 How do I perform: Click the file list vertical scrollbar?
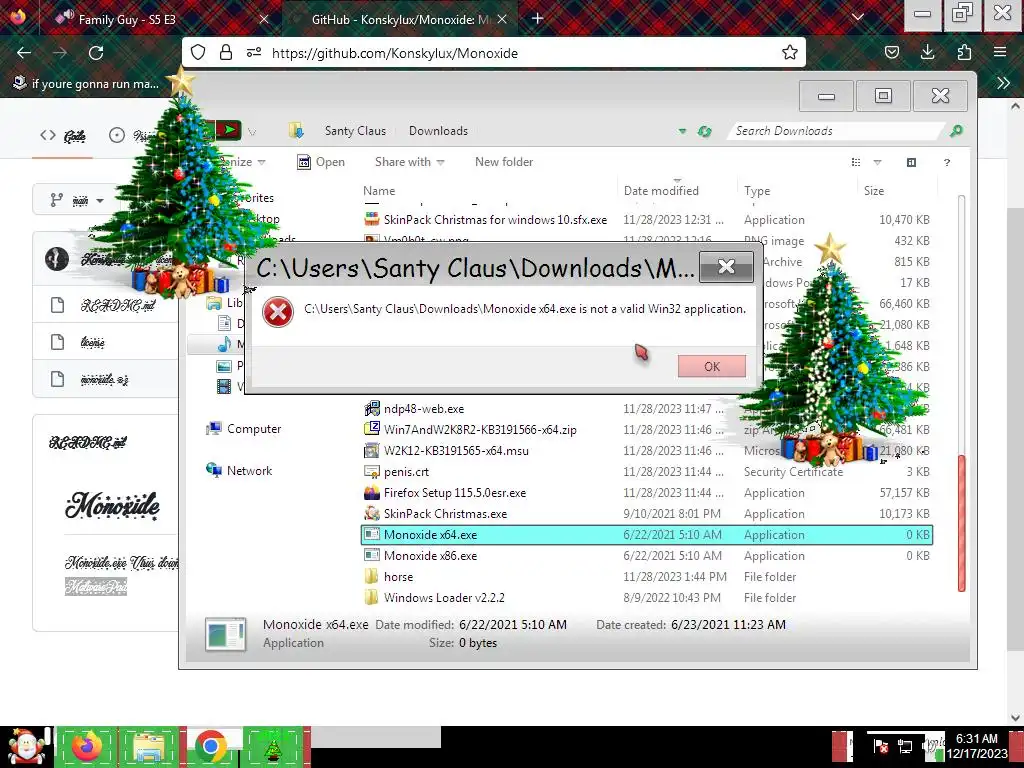961,522
